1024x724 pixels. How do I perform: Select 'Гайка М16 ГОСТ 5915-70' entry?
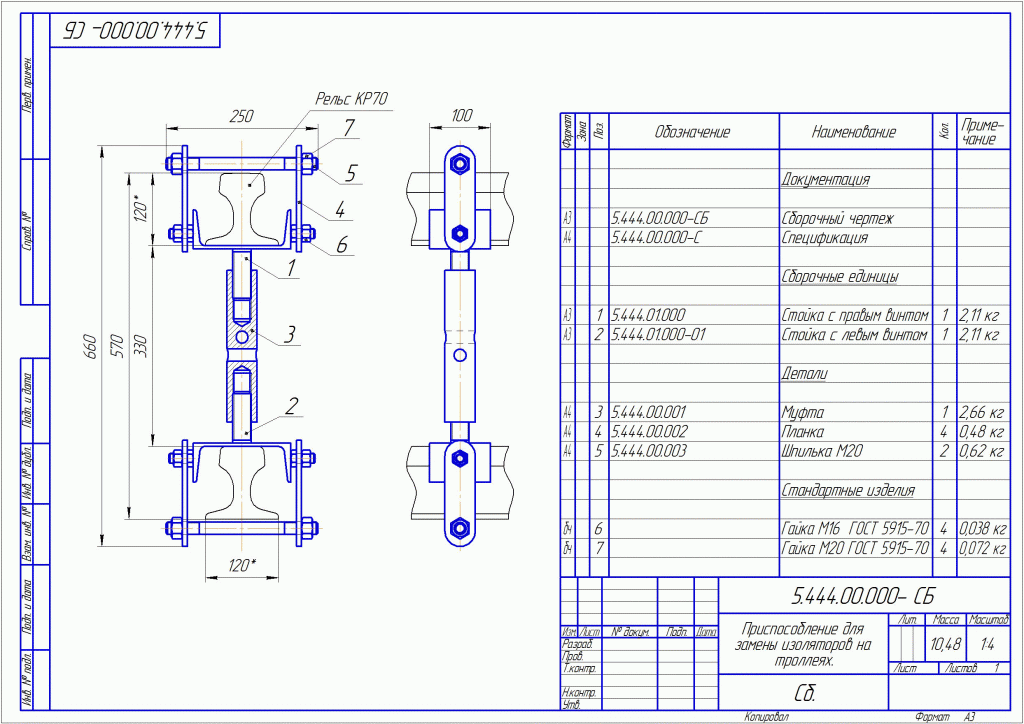tap(855, 529)
